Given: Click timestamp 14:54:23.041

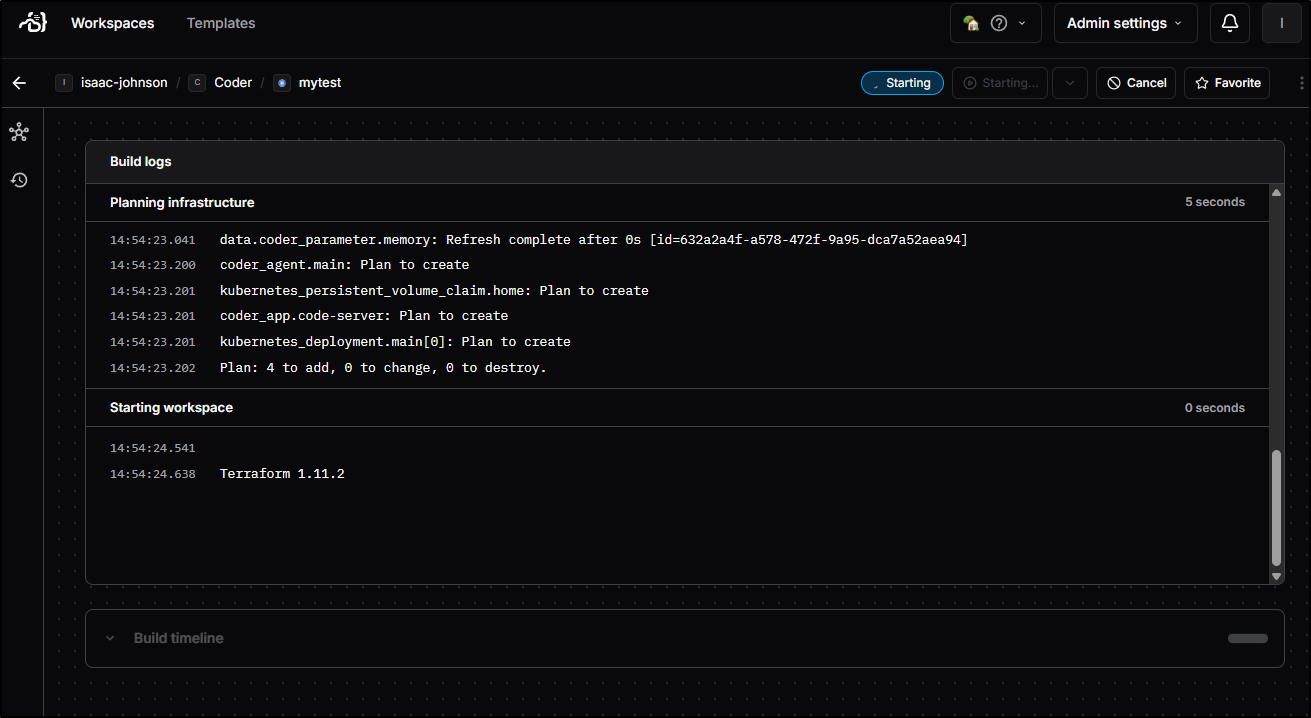Looking at the screenshot, I should tap(153, 240).
